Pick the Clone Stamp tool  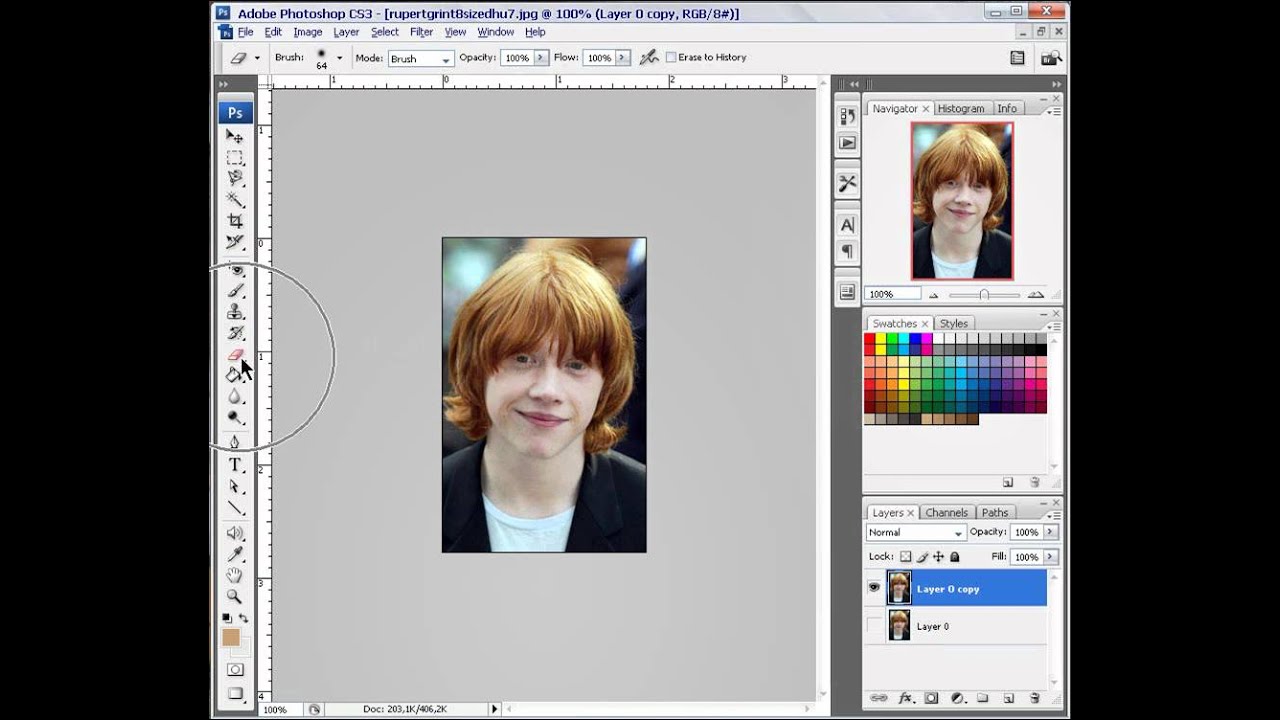(235, 312)
